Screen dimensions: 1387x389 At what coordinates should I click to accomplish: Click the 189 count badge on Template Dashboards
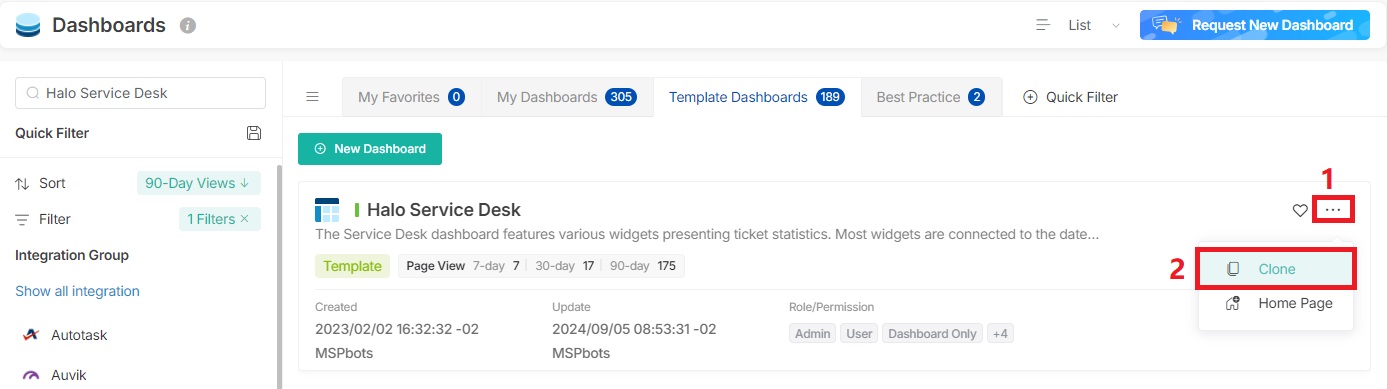pos(830,97)
